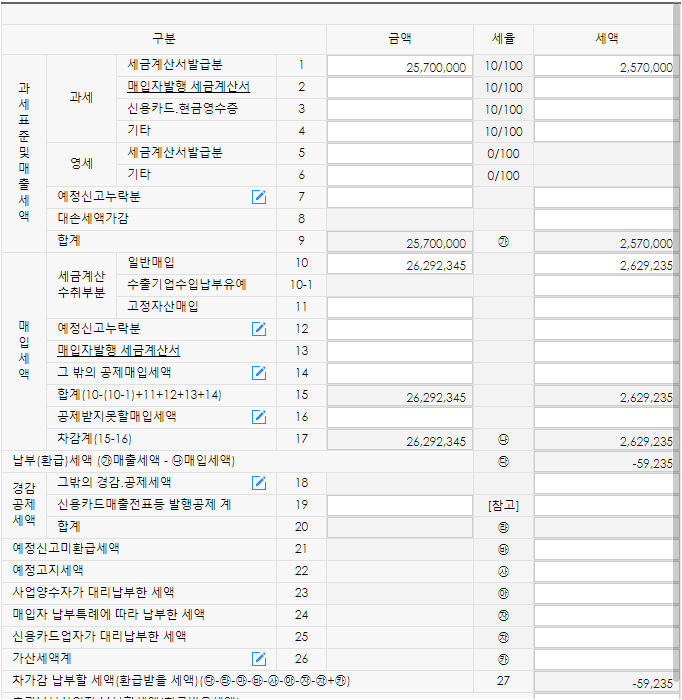Select 금액 field for 고정자산매입 row 11
Viewport: 682px width, 700px height.
[399, 307]
